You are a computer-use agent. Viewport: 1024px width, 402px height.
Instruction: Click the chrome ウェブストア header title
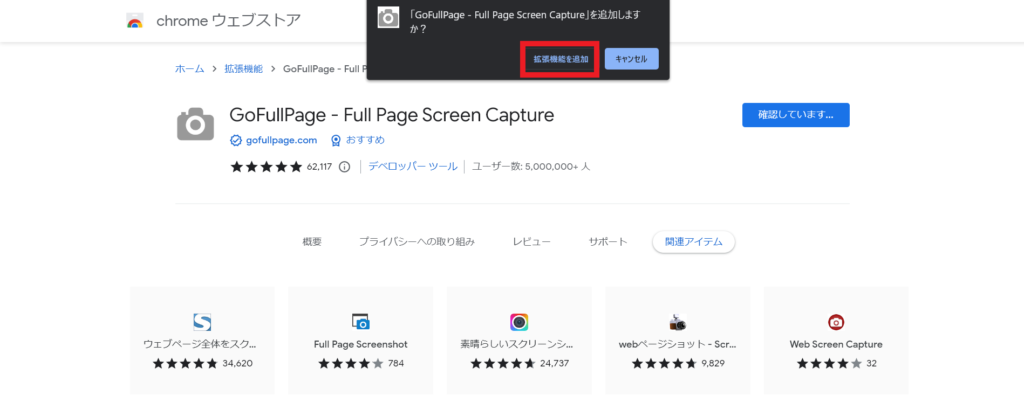229,21
